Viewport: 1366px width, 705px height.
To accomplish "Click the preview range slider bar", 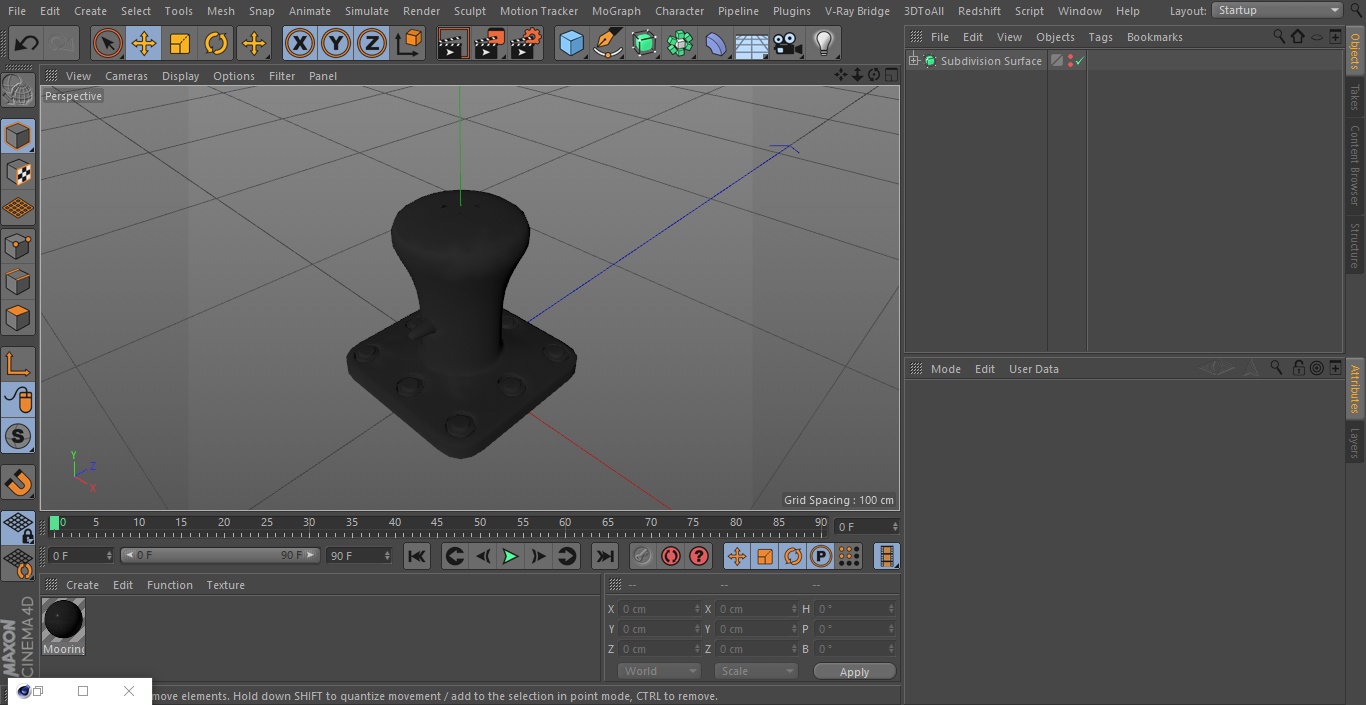I will [x=220, y=555].
